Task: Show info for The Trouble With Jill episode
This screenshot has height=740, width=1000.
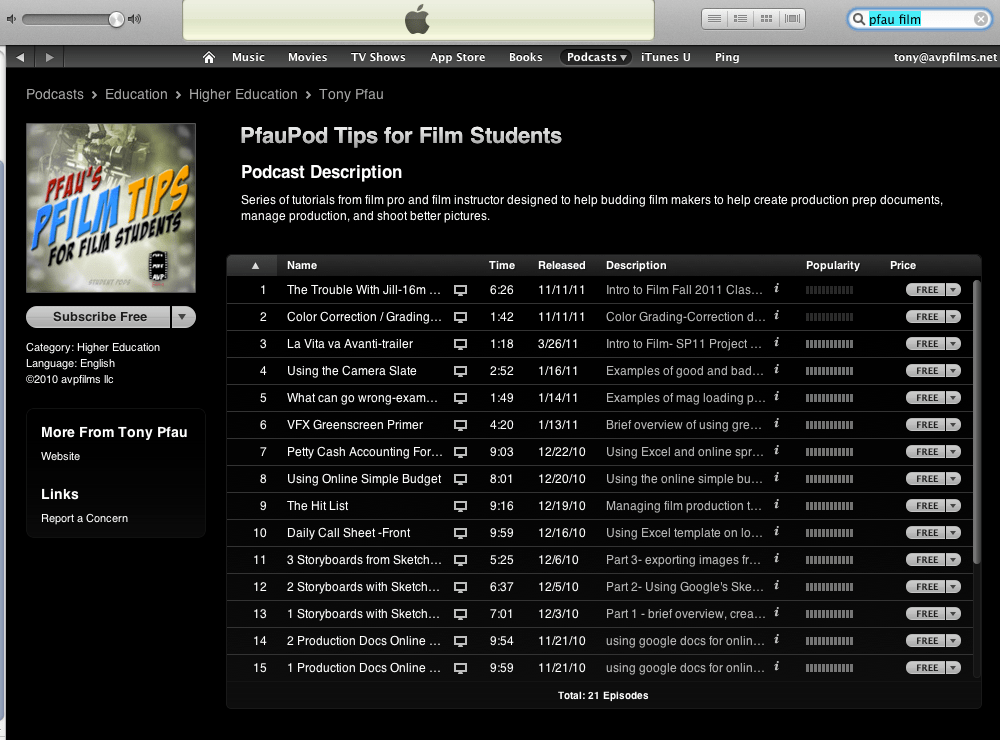Action: 776,288
